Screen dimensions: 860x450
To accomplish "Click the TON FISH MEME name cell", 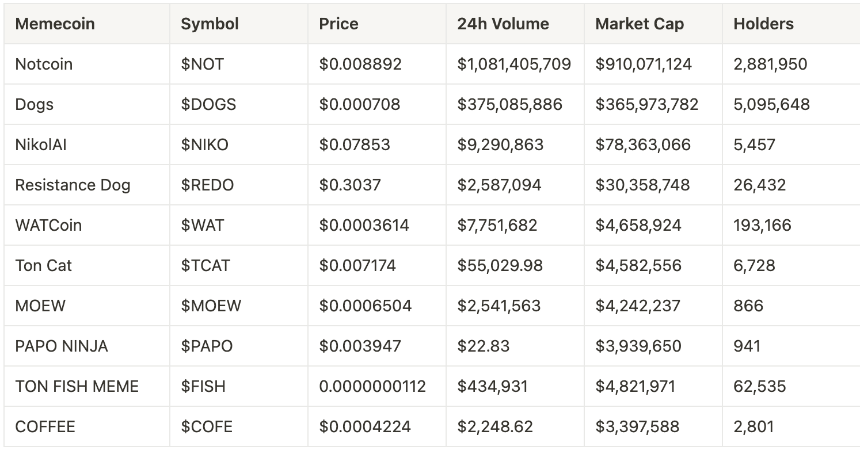I will [77, 386].
